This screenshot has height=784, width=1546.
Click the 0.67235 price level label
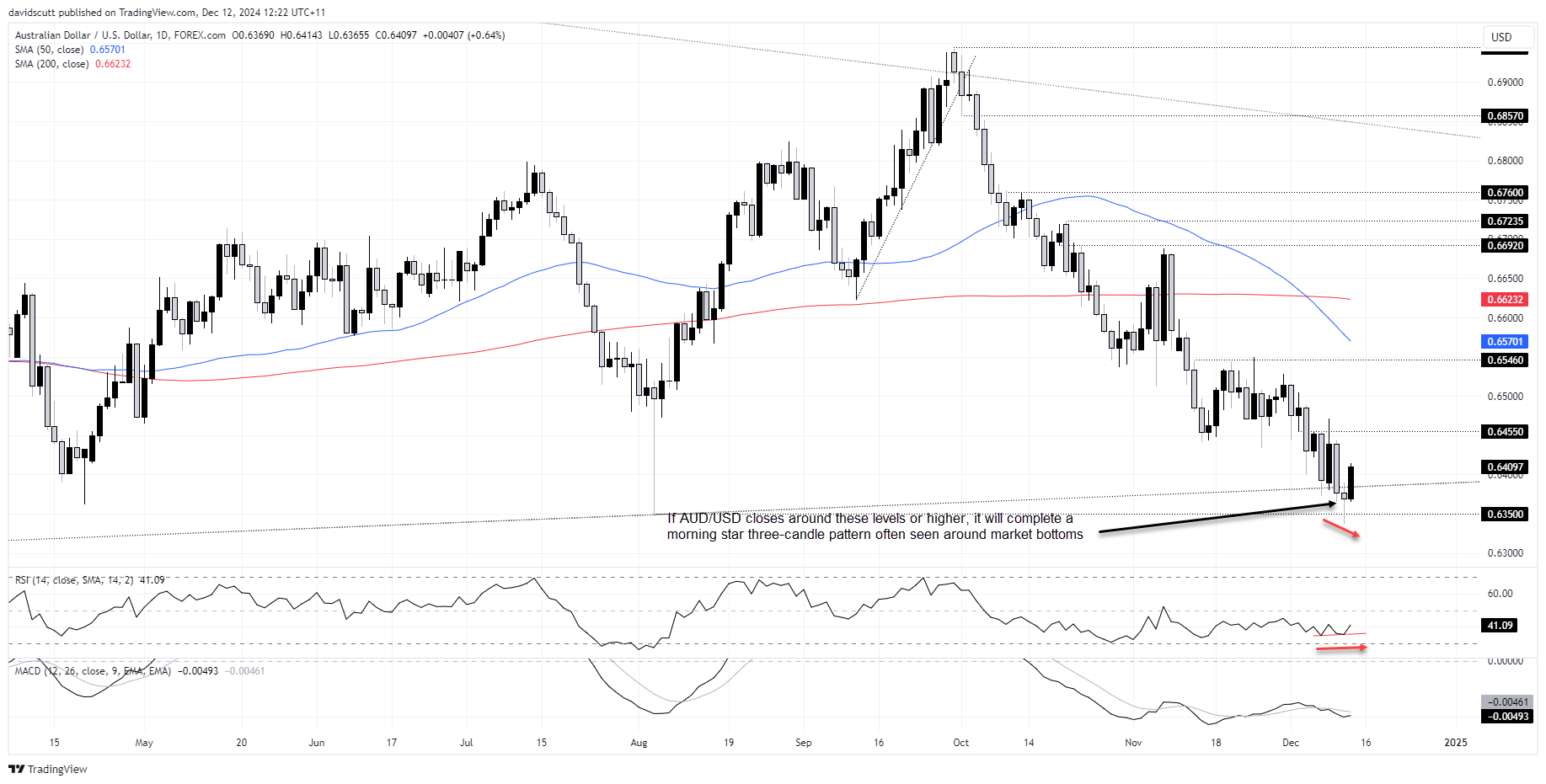coord(1505,221)
